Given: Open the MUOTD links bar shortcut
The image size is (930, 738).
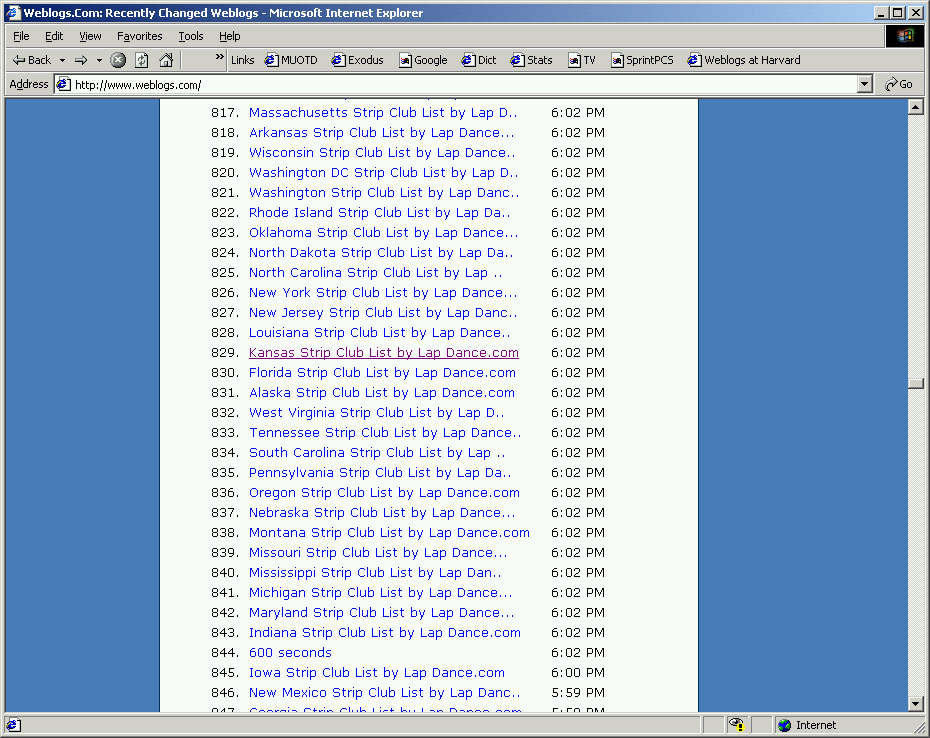Looking at the screenshot, I should pyautogui.click(x=291, y=60).
